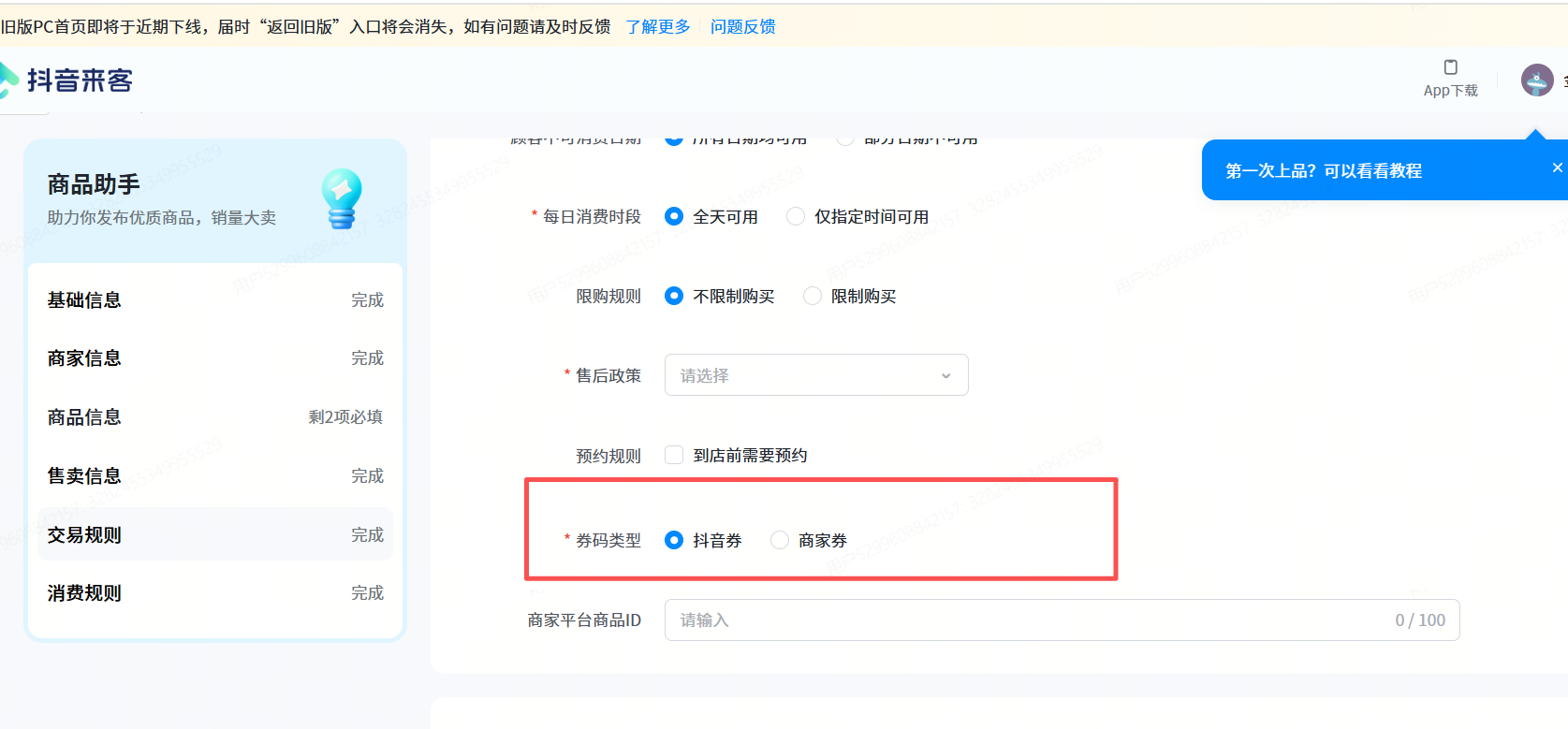Select 全天可用 radio option
The height and width of the screenshot is (729, 1568).
click(674, 217)
